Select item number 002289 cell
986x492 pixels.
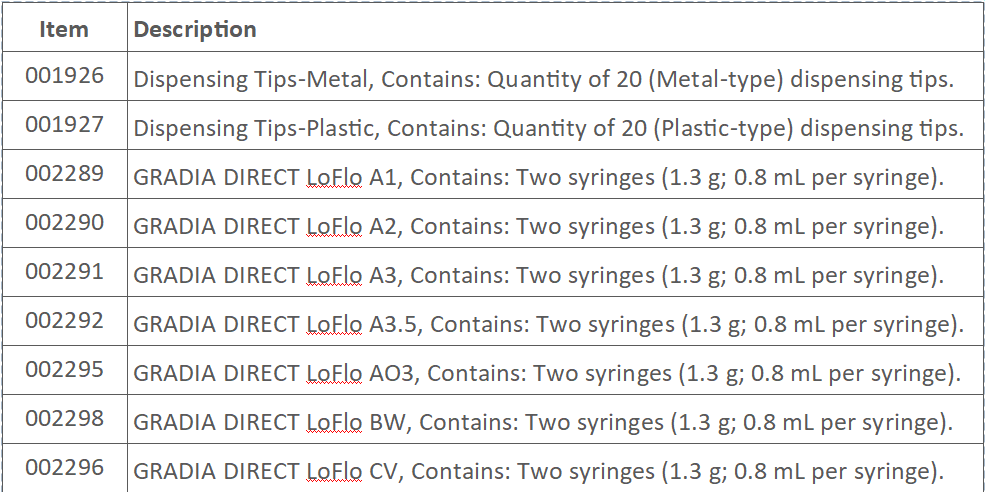[64, 174]
